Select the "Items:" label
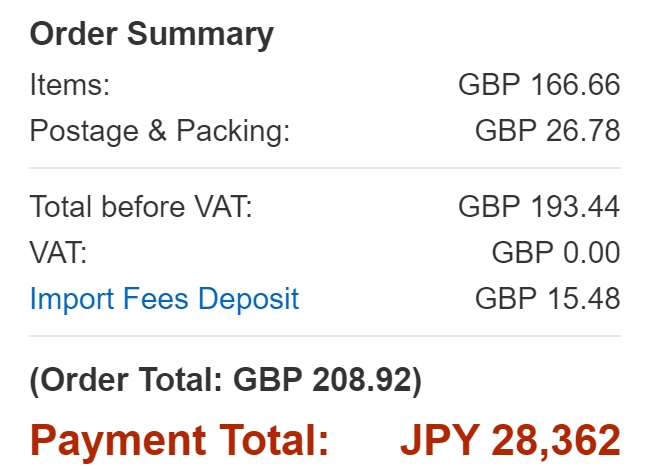The width and height of the screenshot is (657, 469). (69, 85)
